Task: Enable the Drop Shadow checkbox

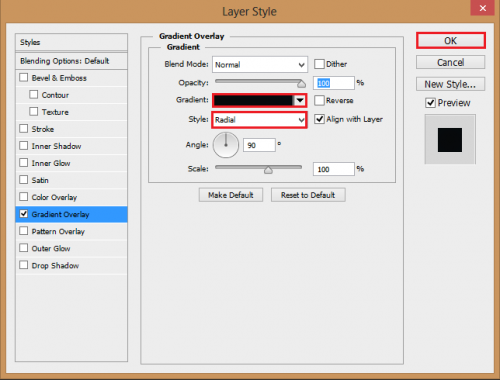Action: 24,265
